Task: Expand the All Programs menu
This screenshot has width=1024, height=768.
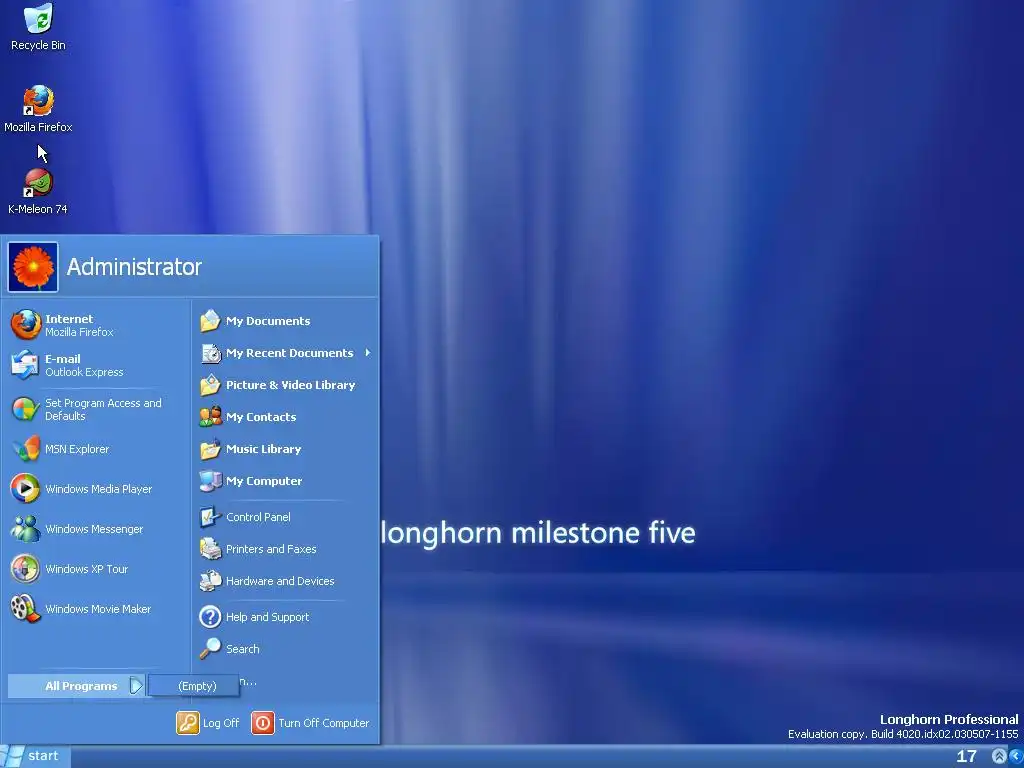Action: pyautogui.click(x=76, y=686)
